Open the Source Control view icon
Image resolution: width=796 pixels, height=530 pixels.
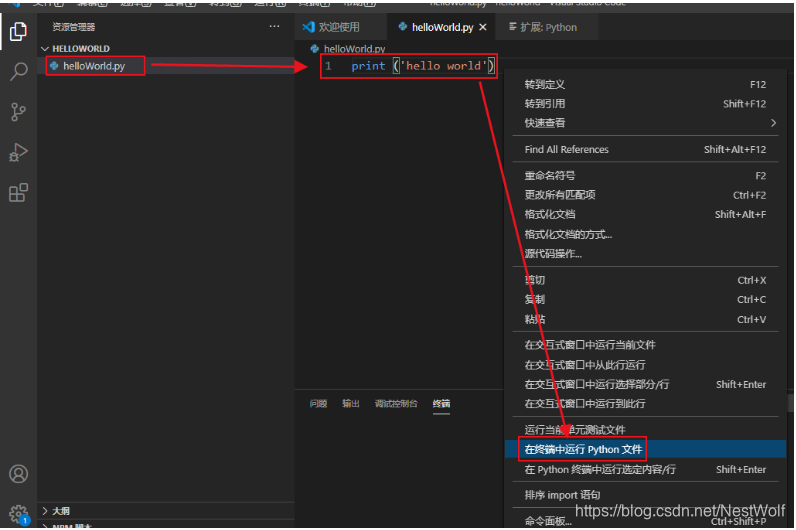18,112
